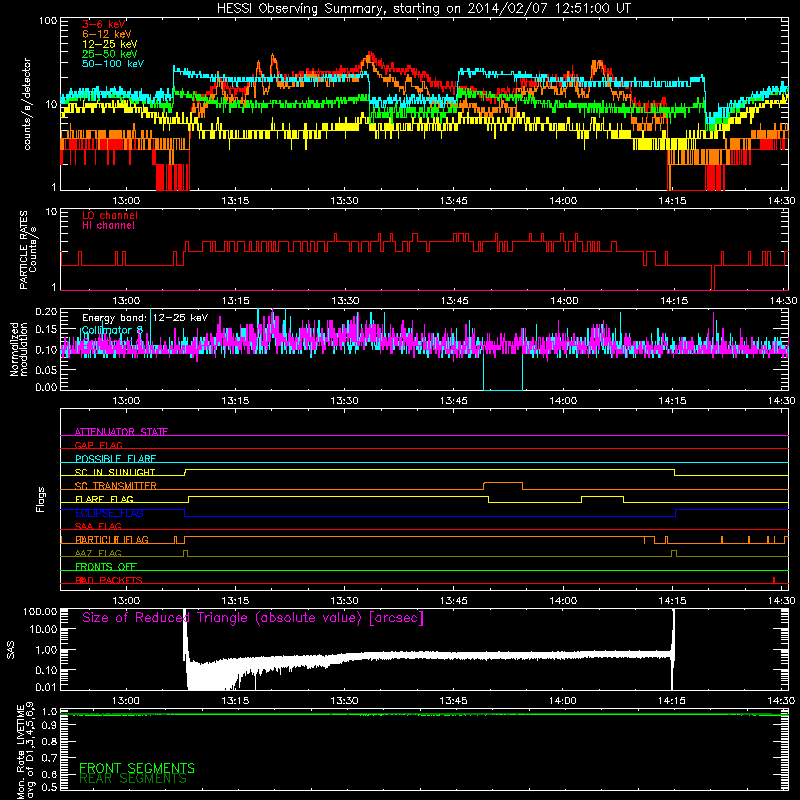Image resolution: width=800 pixels, height=800 pixels.
Task: Click the 13:30 tick label under count-rate plot
Action: click(x=344, y=201)
